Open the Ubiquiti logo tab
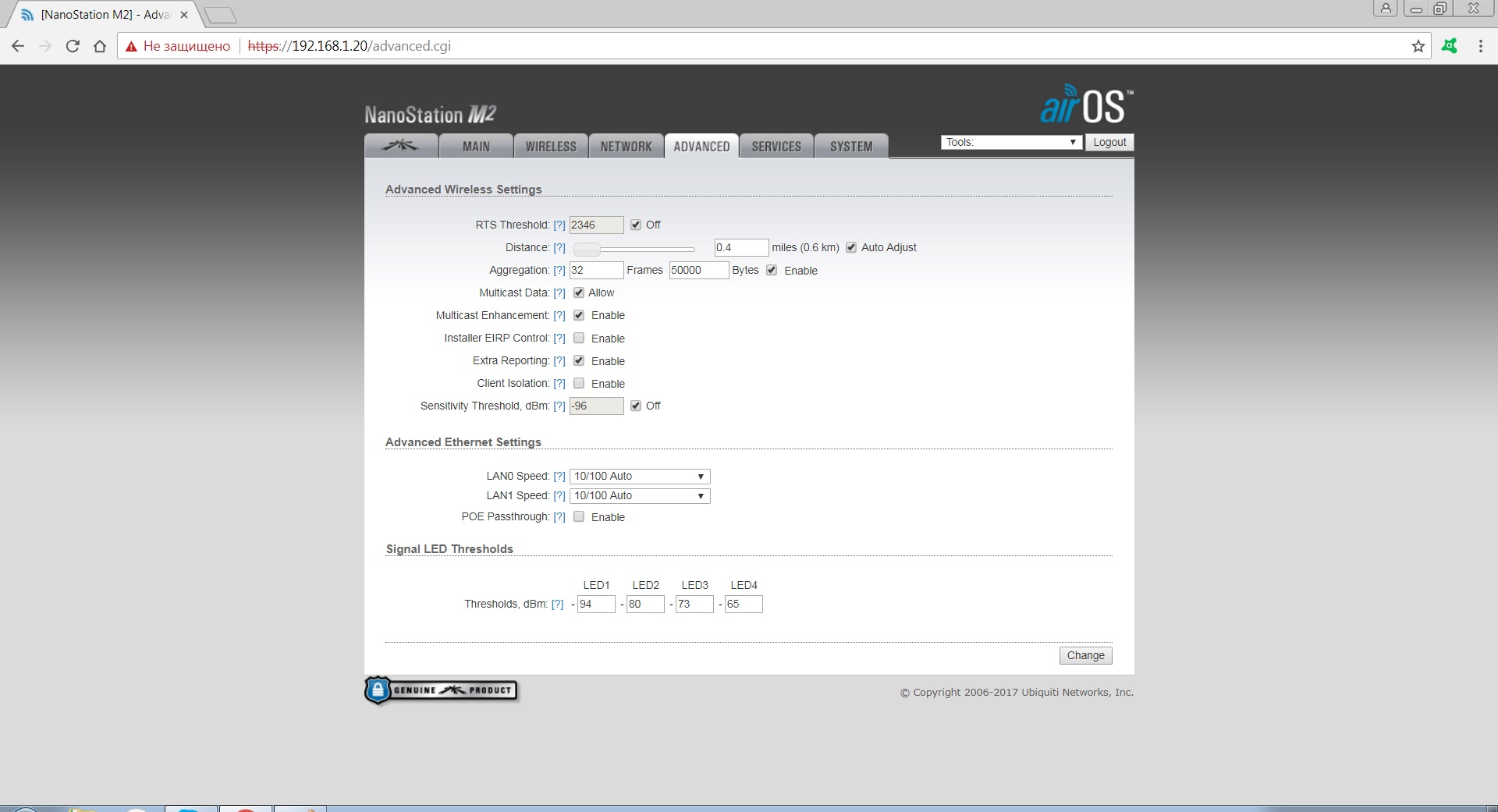 (401, 146)
